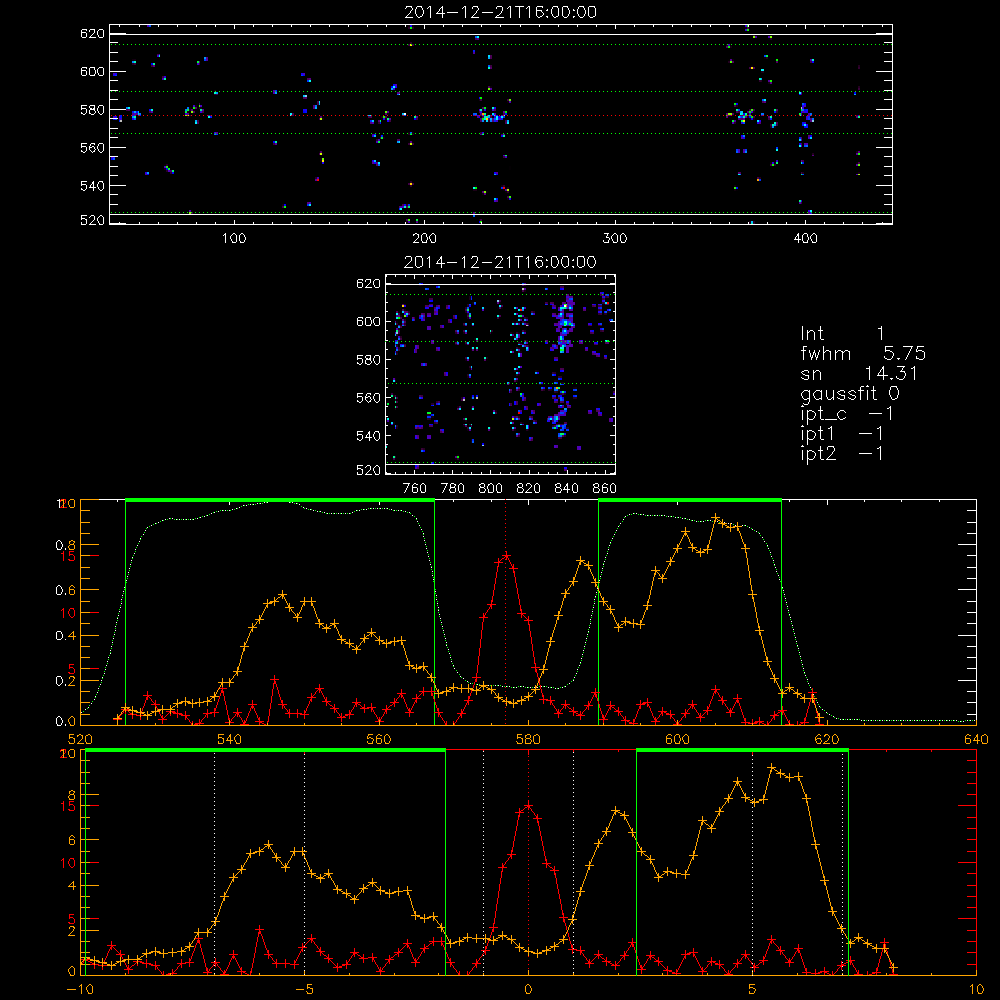Click the right green bar atop bottom plot
This screenshot has height=1000, width=1000.
pos(742,751)
